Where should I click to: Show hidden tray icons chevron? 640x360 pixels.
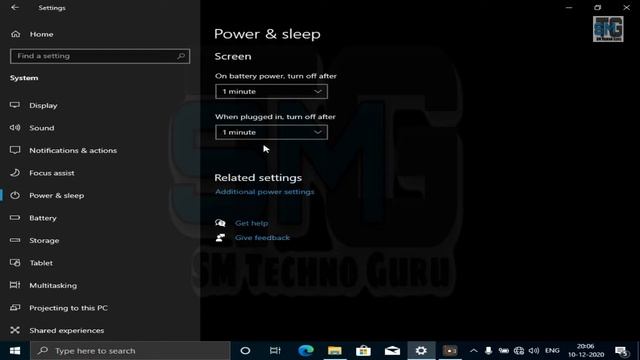pyautogui.click(x=473, y=351)
